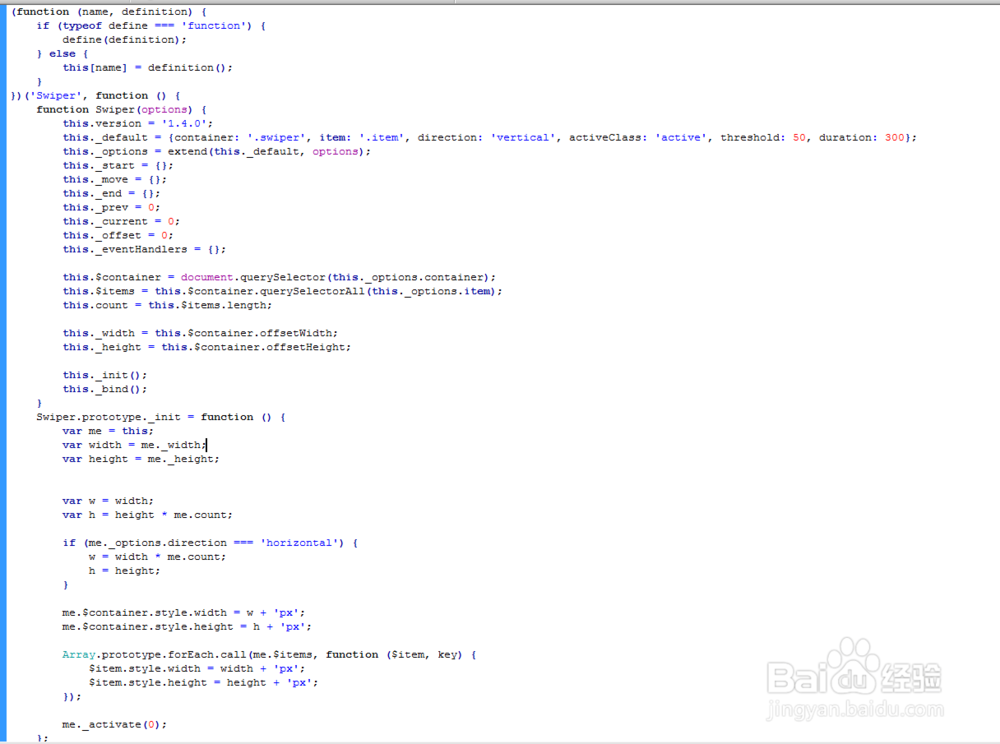Viewport: 1000px width, 744px height.
Task: Click 'me.$container.style.width' line
Action: tap(184, 613)
